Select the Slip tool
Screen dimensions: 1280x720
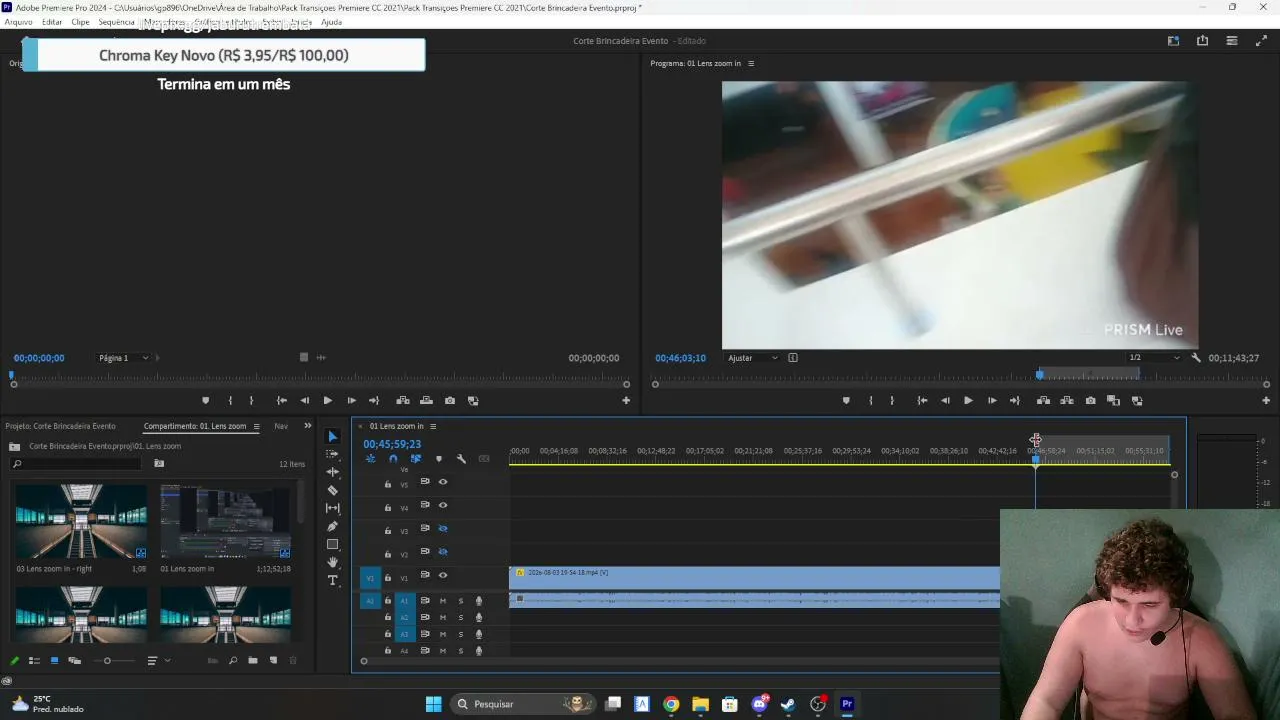[333, 508]
